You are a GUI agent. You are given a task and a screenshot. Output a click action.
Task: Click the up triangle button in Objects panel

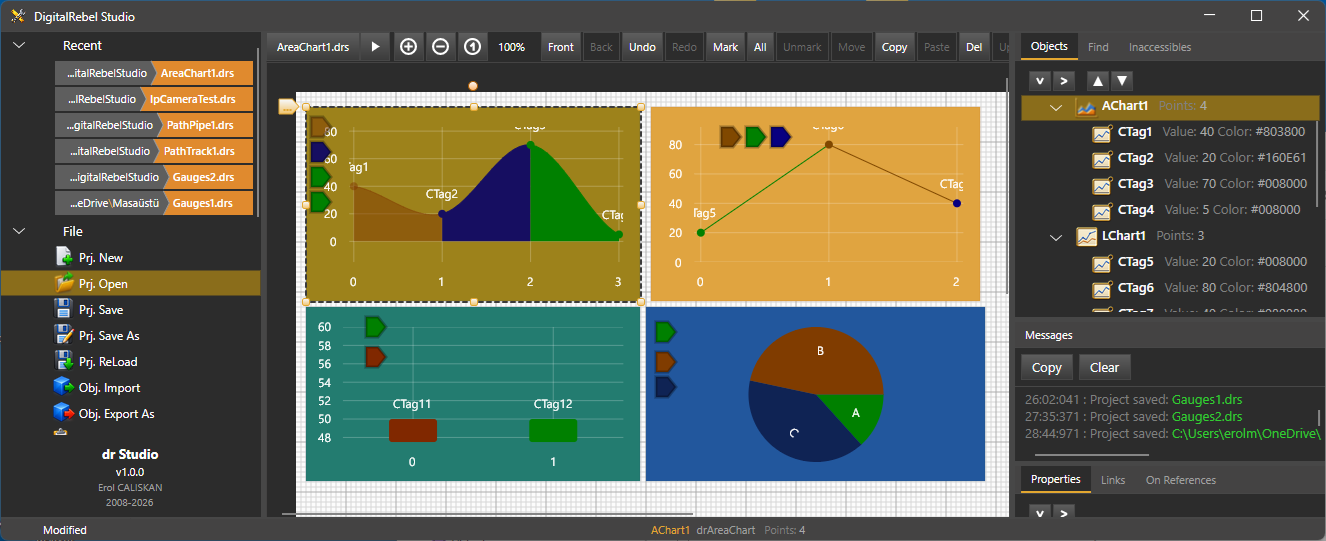click(1098, 81)
